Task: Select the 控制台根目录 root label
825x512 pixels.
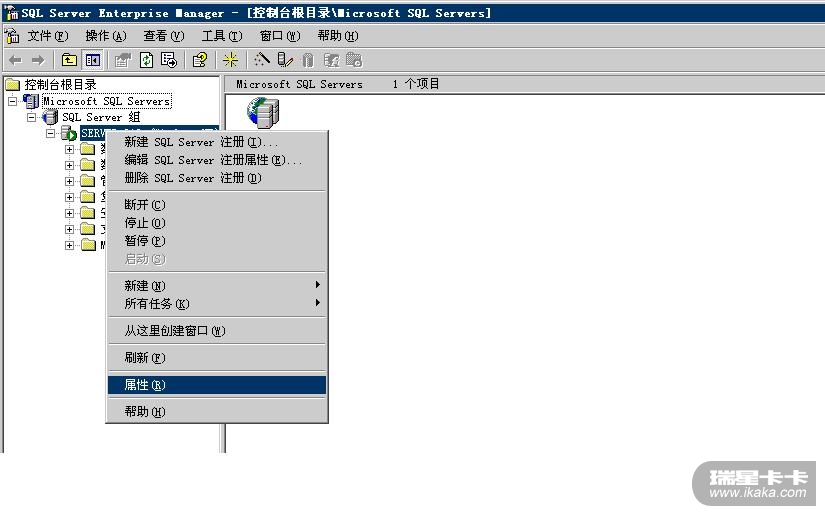Action: pos(61,85)
